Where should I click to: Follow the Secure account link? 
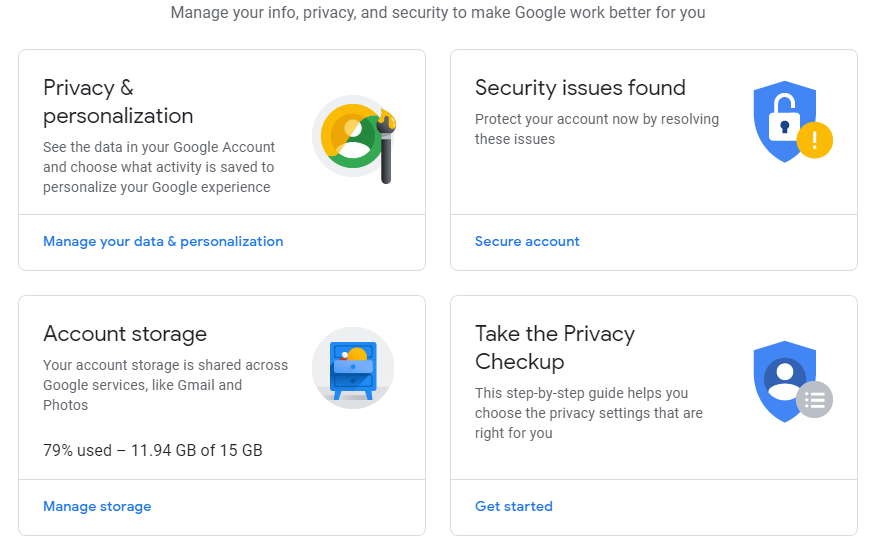click(527, 241)
